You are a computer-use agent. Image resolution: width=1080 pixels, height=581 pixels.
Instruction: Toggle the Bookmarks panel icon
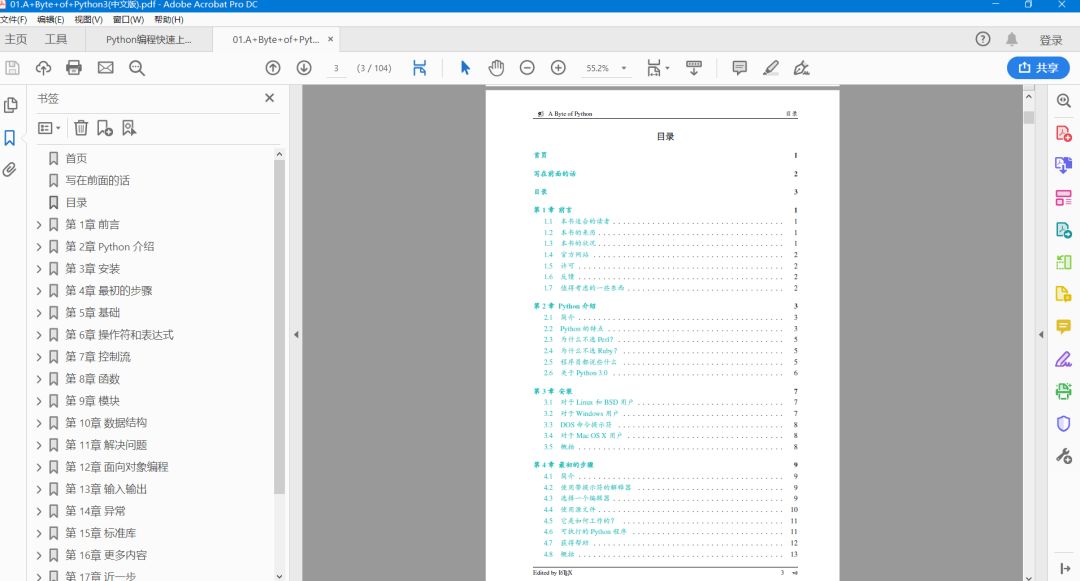(x=10, y=138)
